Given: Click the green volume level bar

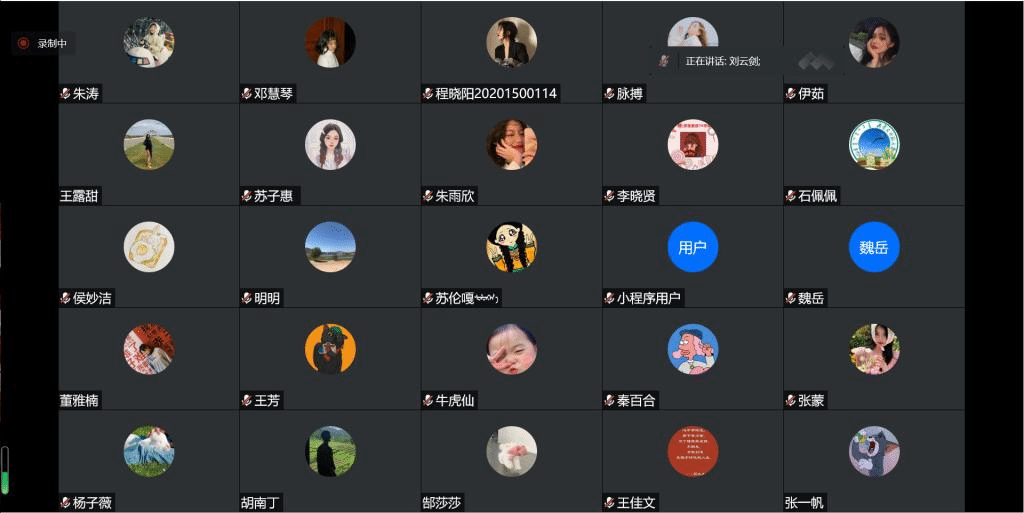Looking at the screenshot, I should click(5, 470).
